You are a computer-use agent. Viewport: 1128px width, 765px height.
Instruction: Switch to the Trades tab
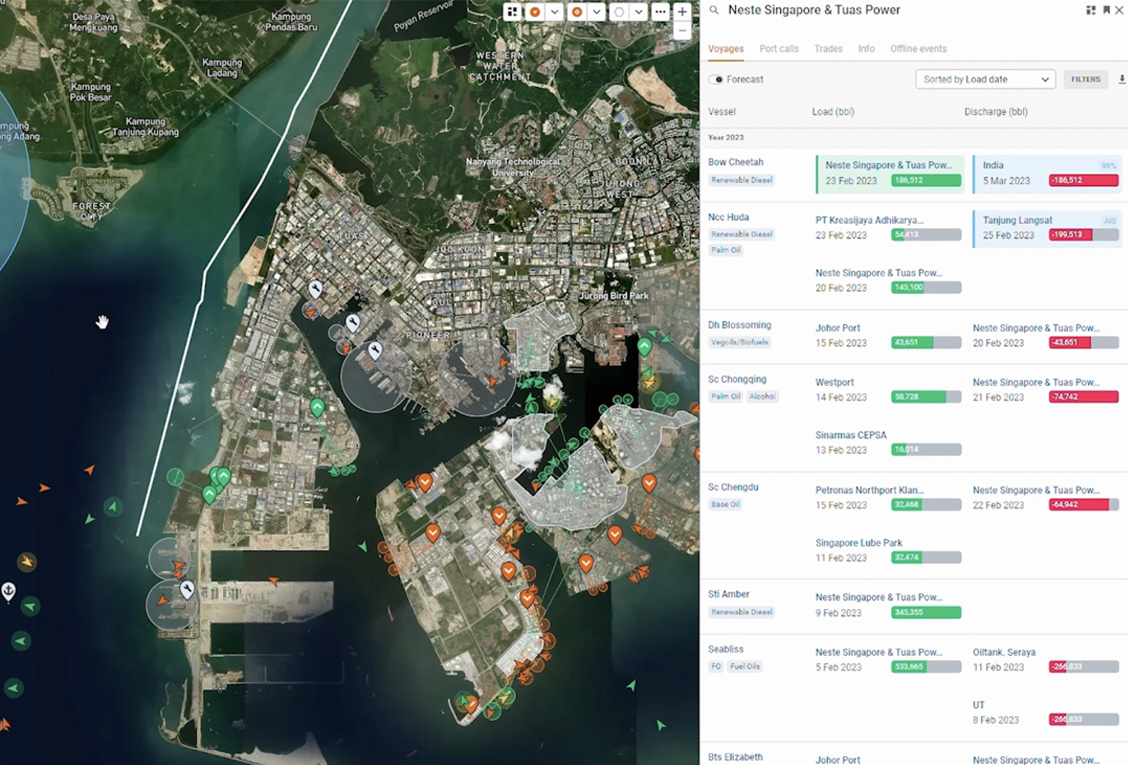828,49
